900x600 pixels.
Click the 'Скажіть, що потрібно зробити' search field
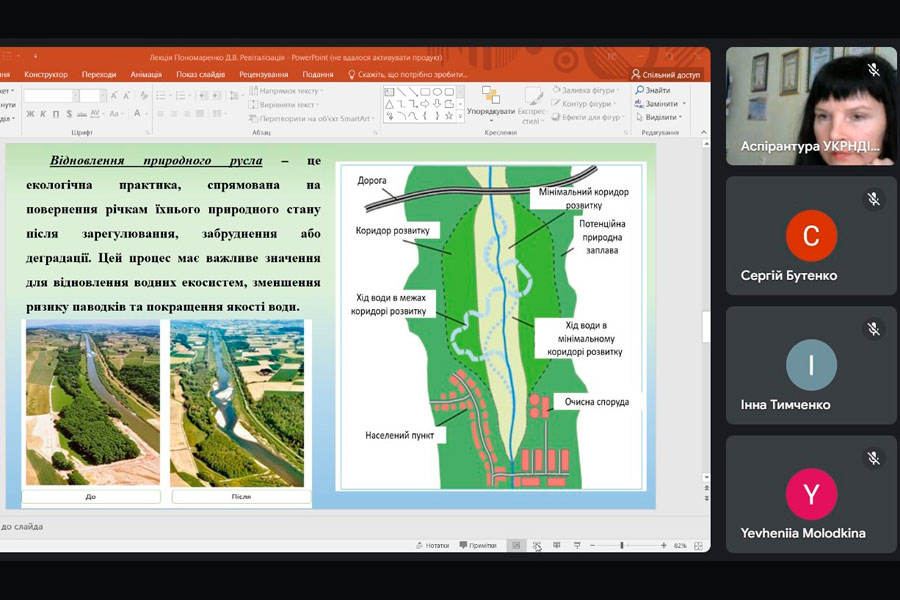(x=412, y=74)
